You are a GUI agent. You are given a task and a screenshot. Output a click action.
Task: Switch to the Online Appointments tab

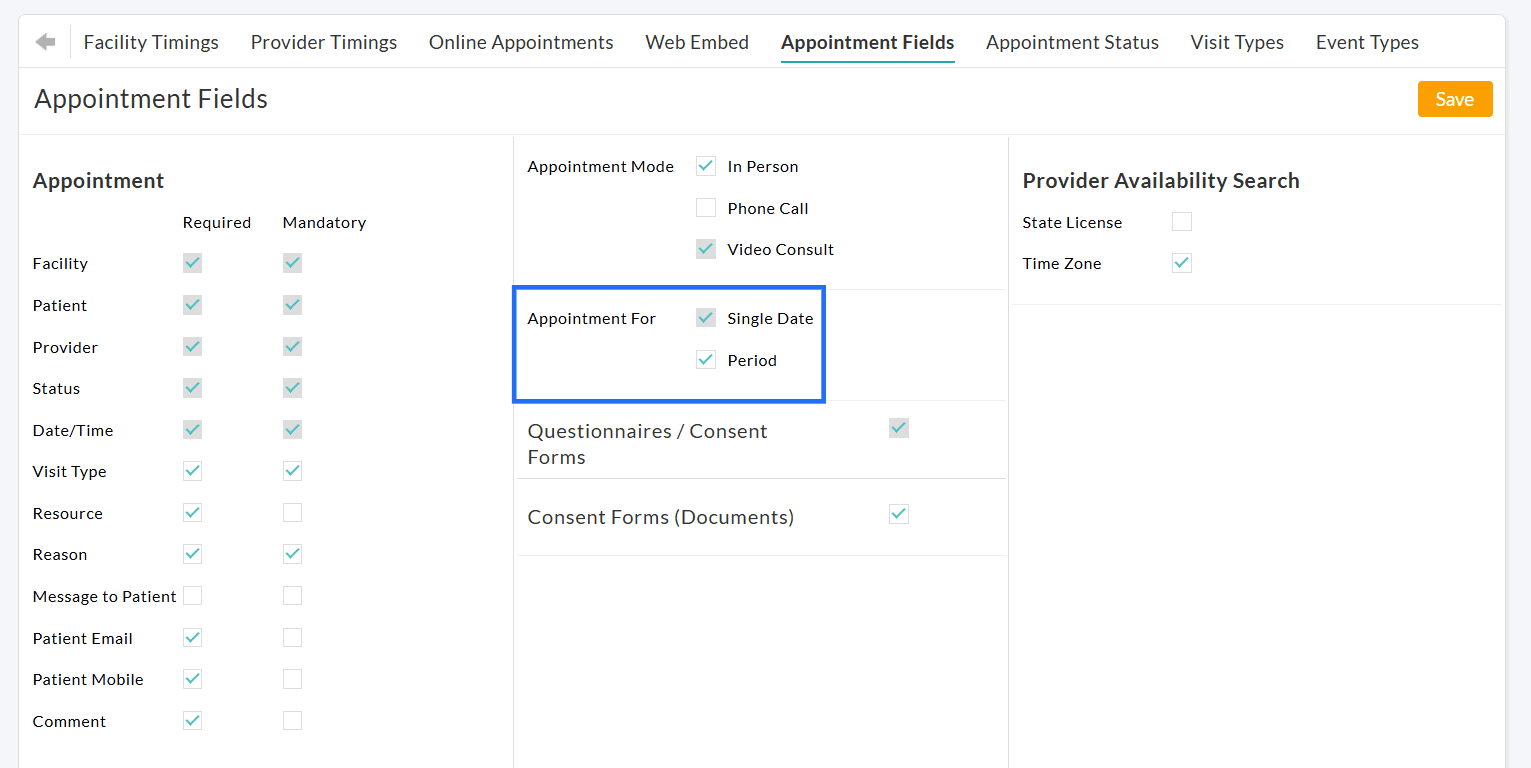[521, 42]
